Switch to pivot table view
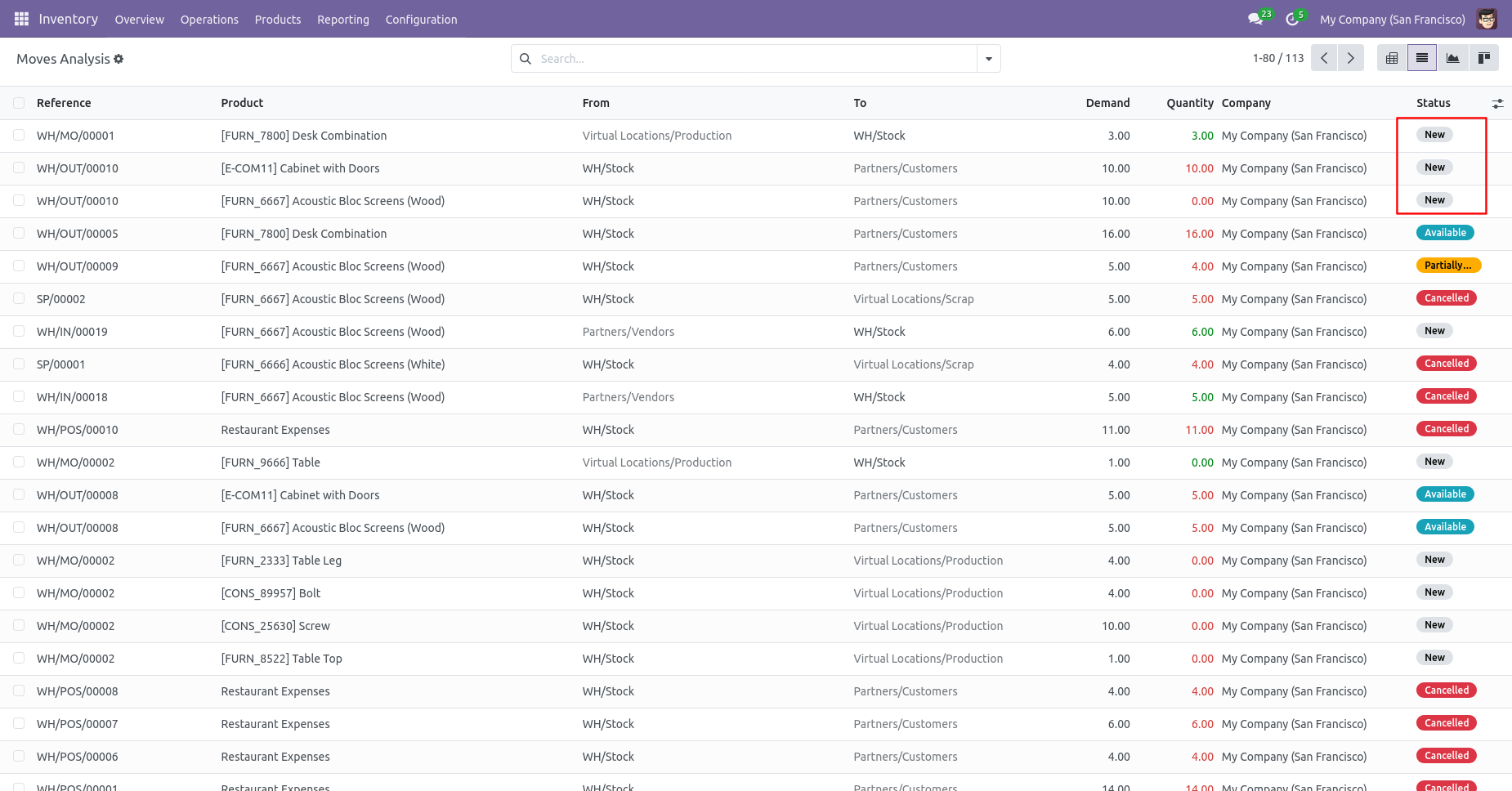 (x=1392, y=58)
